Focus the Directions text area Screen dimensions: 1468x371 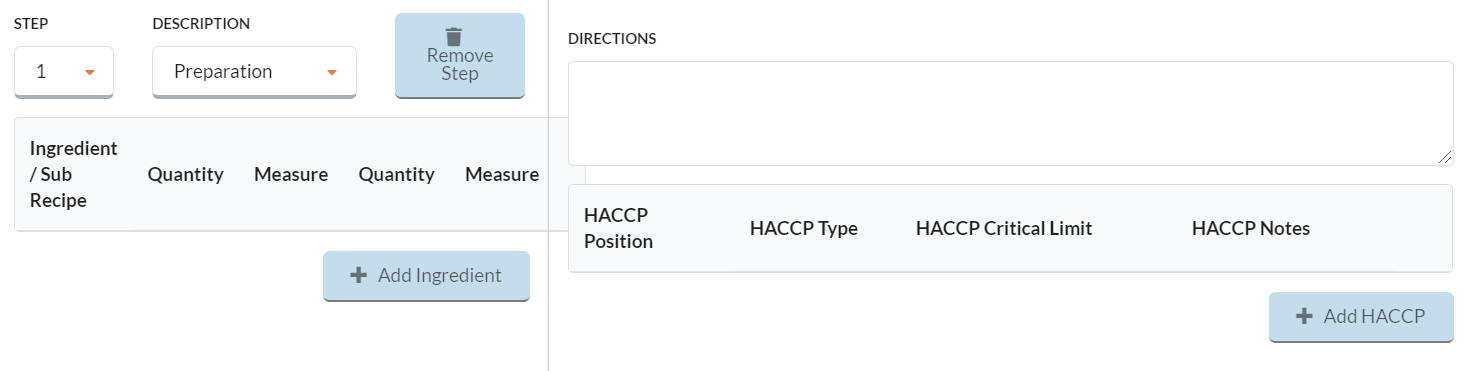1010,113
